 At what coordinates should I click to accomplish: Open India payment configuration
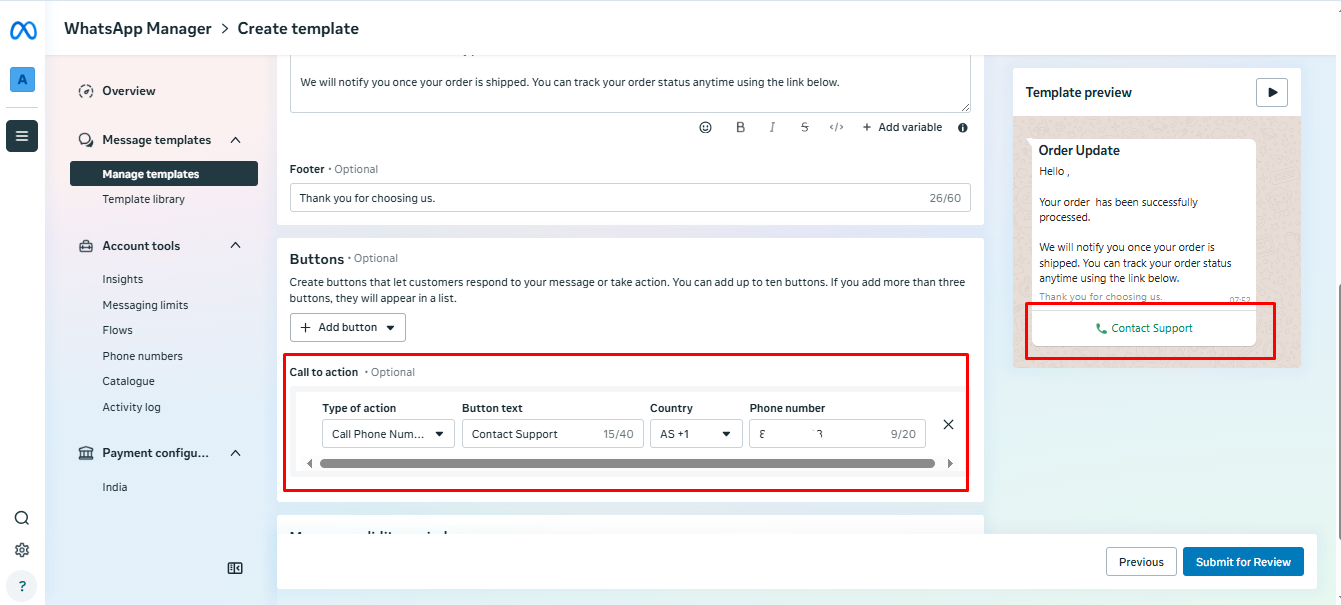[x=115, y=487]
